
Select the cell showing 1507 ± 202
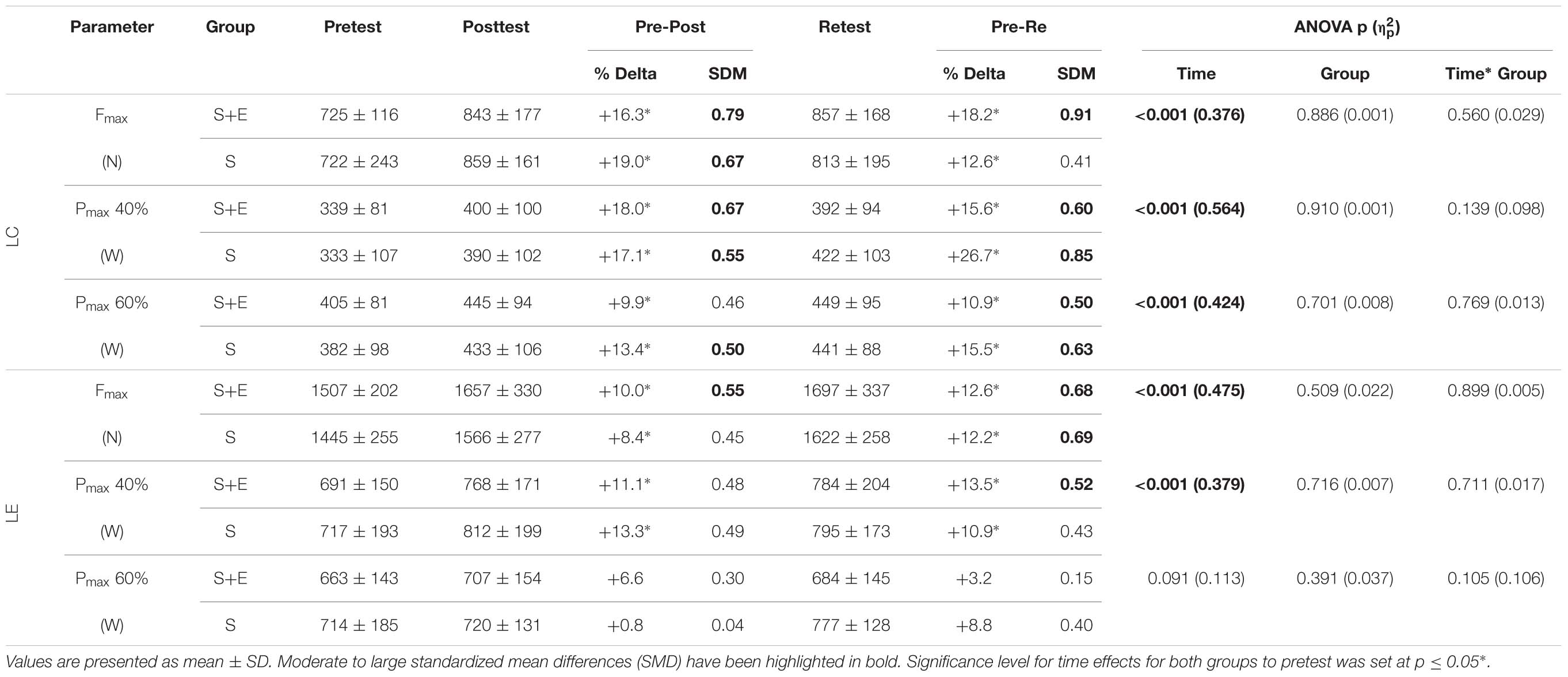click(354, 390)
